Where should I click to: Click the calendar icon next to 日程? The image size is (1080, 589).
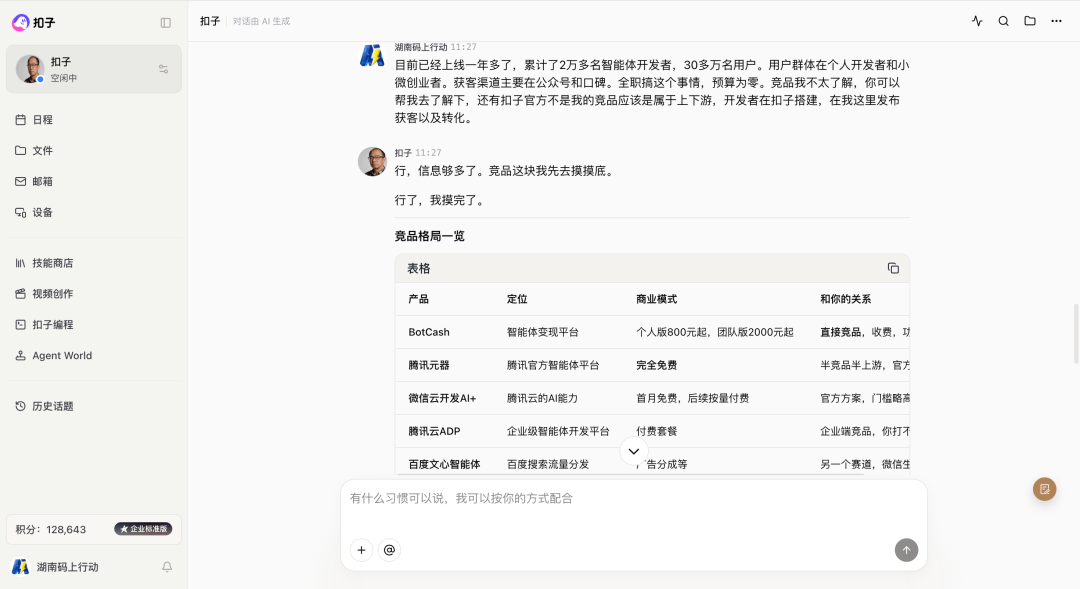coord(21,120)
